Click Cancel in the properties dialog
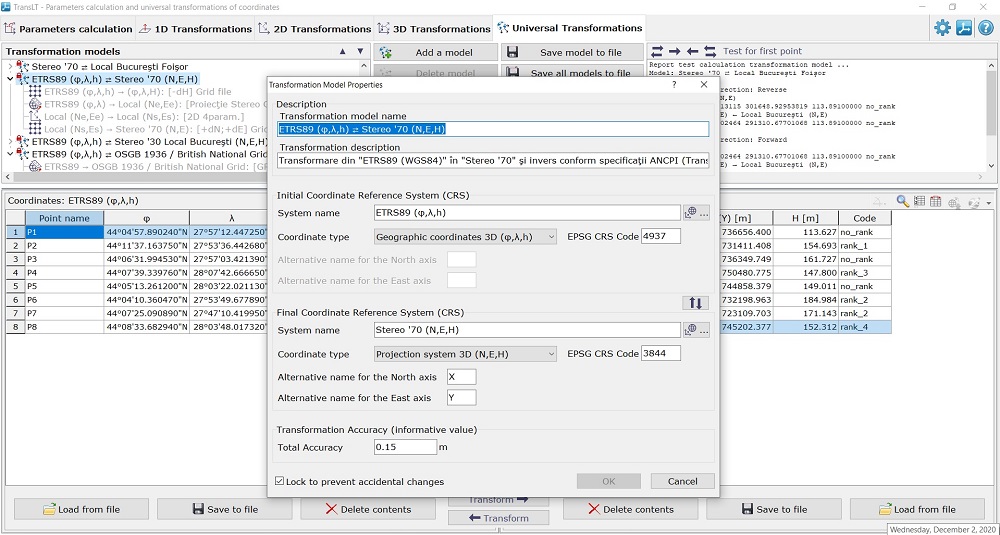1000x535 pixels. click(682, 481)
